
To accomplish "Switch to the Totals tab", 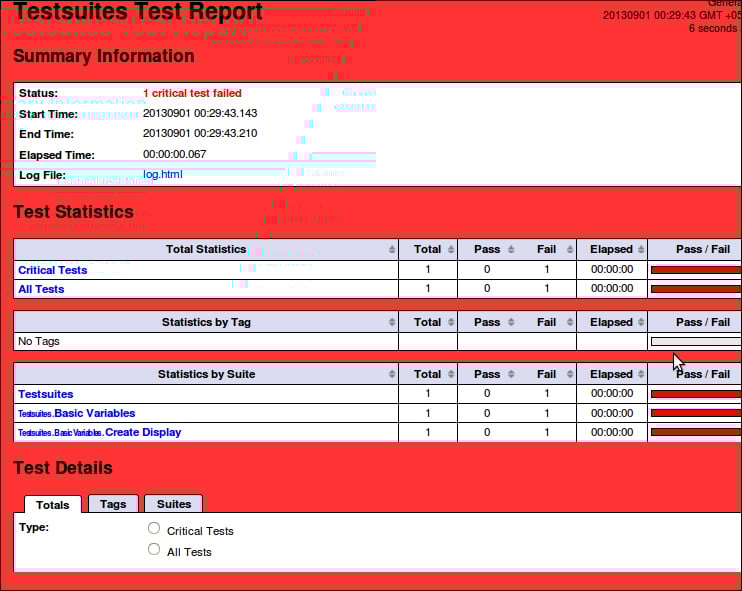I will [53, 505].
